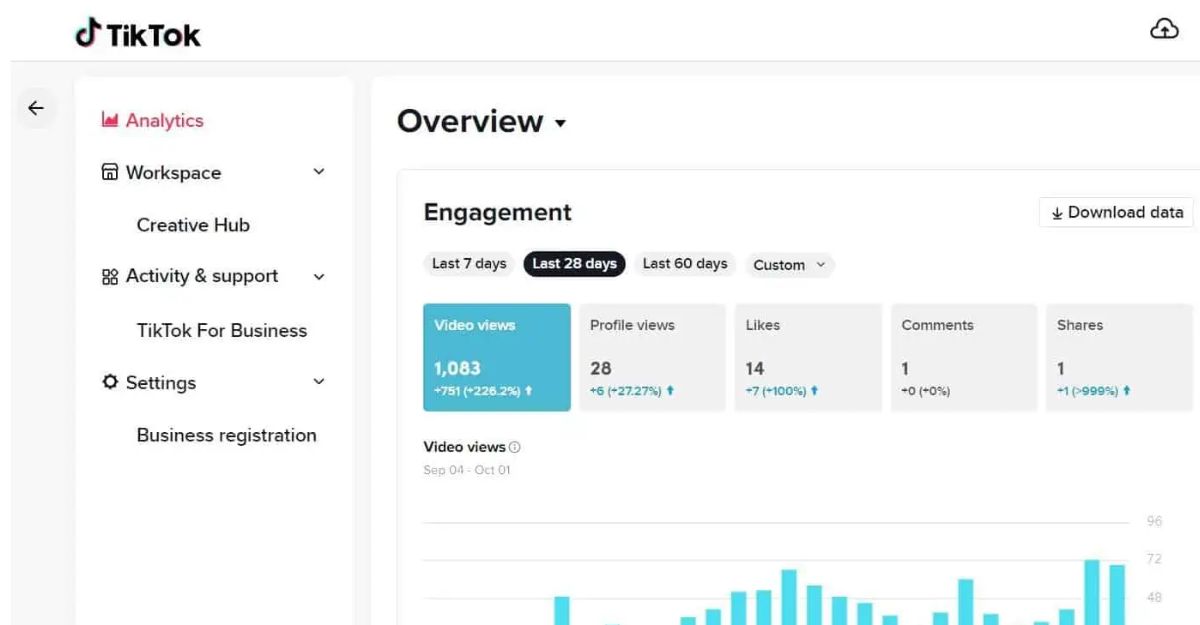Click the 72 axis label

click(1155, 559)
